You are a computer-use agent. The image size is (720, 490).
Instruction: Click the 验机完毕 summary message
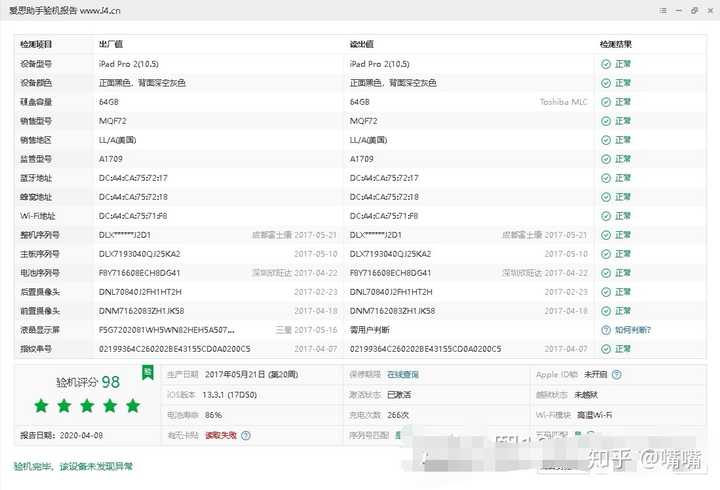point(73,467)
